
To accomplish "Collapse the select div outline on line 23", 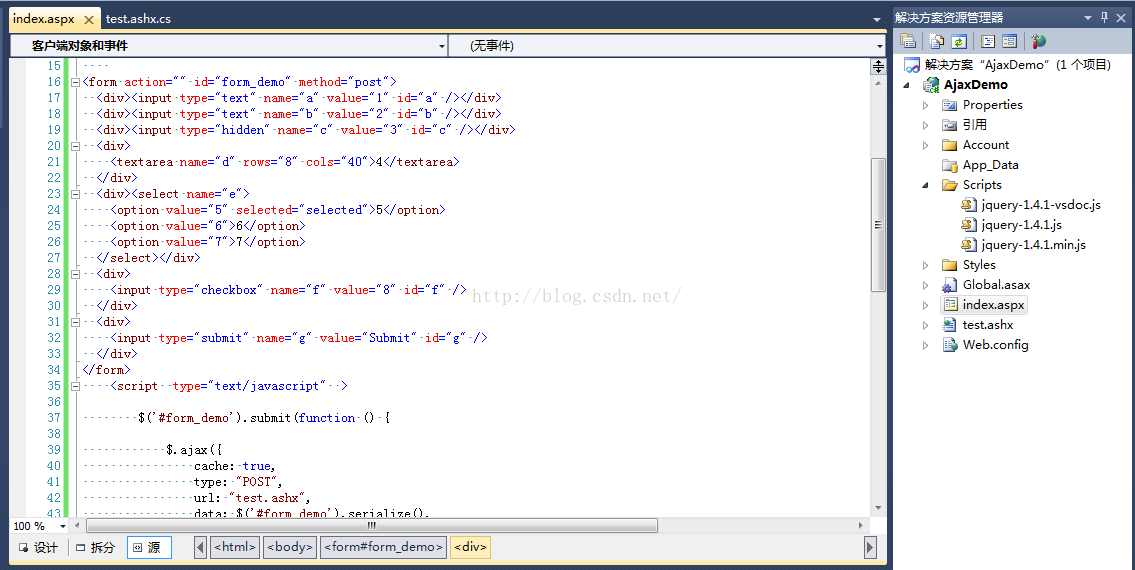I will (x=75, y=194).
